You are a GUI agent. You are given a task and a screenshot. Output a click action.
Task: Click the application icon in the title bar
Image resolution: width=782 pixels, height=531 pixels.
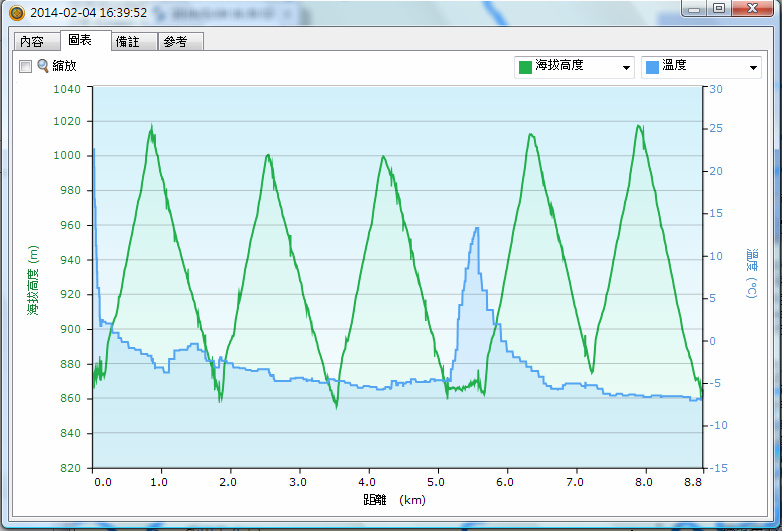click(x=16, y=13)
